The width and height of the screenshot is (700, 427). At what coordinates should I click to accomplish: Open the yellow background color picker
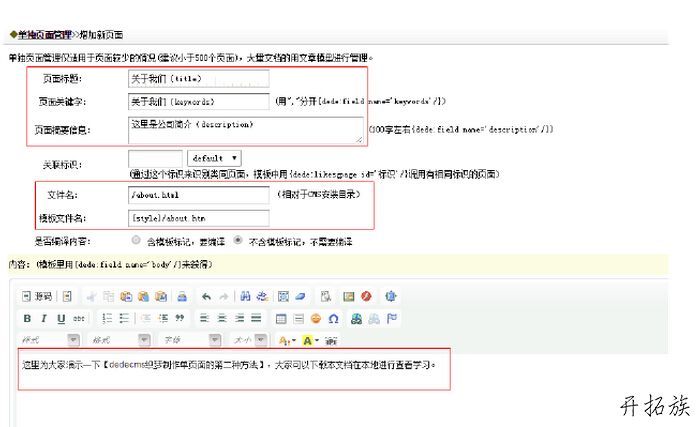310,341
